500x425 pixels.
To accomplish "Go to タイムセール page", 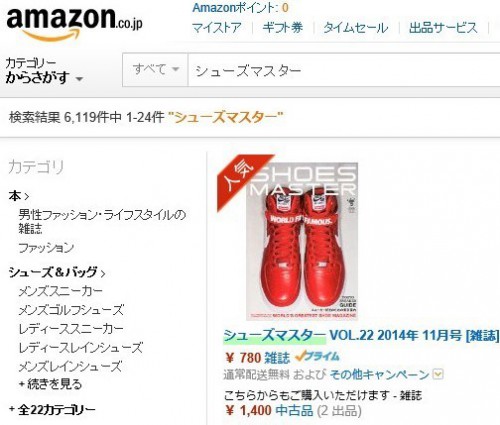I will pyautogui.click(x=356, y=28).
